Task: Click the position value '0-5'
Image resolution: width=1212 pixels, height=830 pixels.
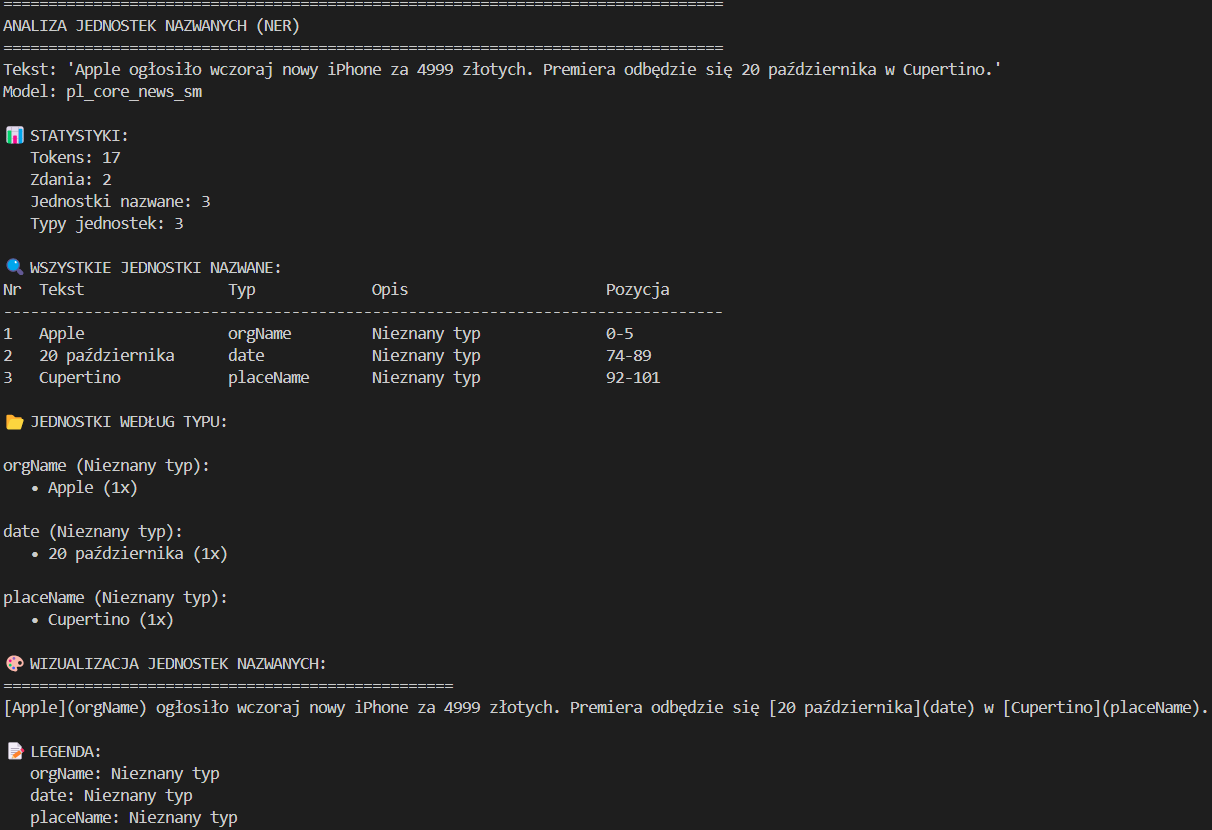Action: point(620,333)
